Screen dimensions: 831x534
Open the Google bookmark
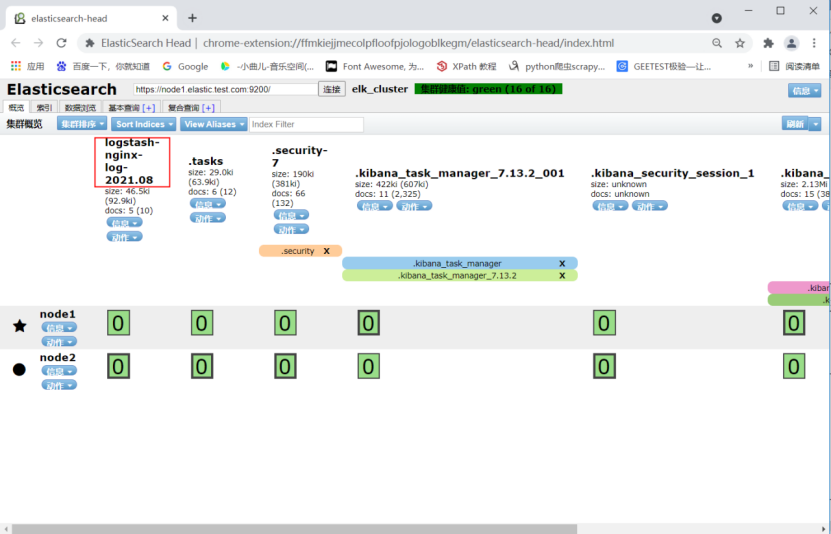185,66
